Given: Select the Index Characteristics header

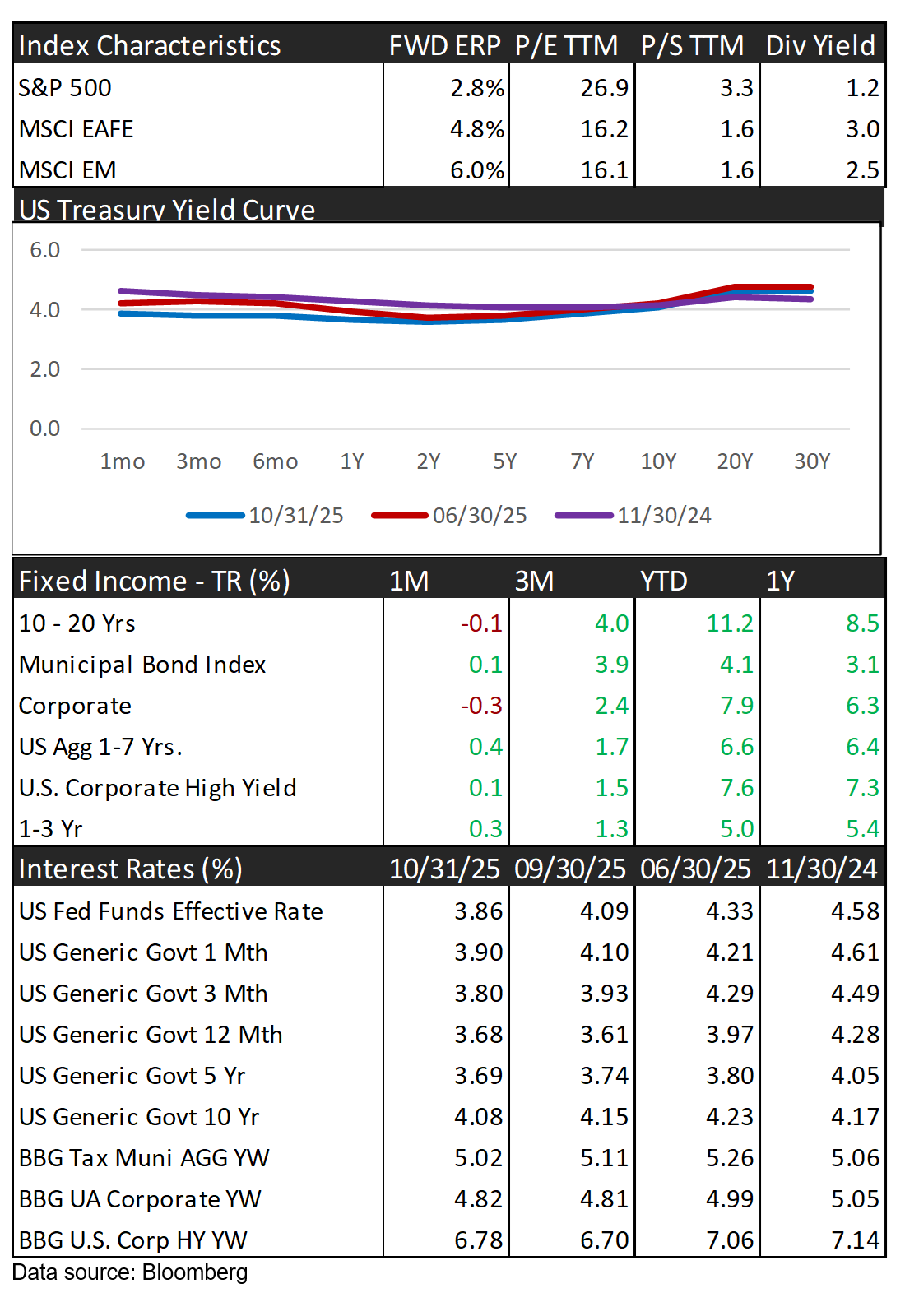Looking at the screenshot, I should pos(150,45).
